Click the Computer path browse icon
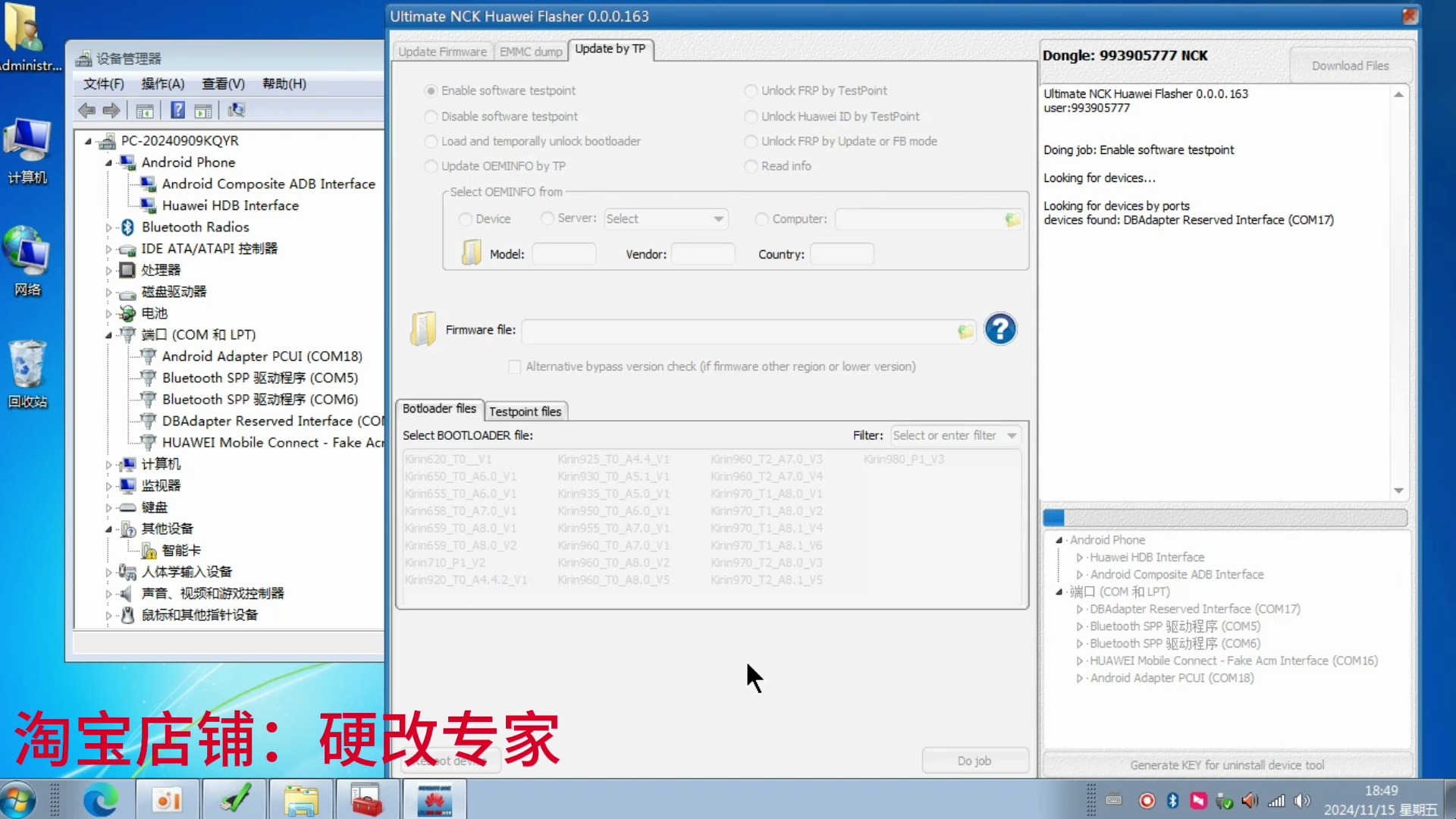The width and height of the screenshot is (1456, 819). pos(1012,219)
